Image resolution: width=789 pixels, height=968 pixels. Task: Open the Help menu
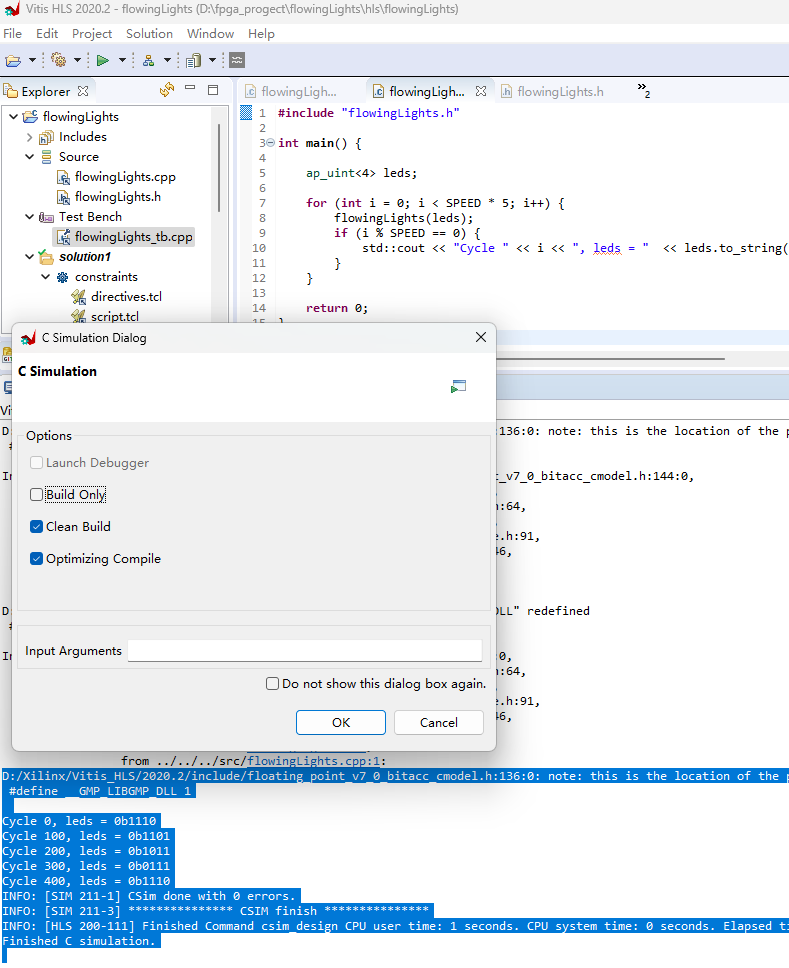(261, 33)
